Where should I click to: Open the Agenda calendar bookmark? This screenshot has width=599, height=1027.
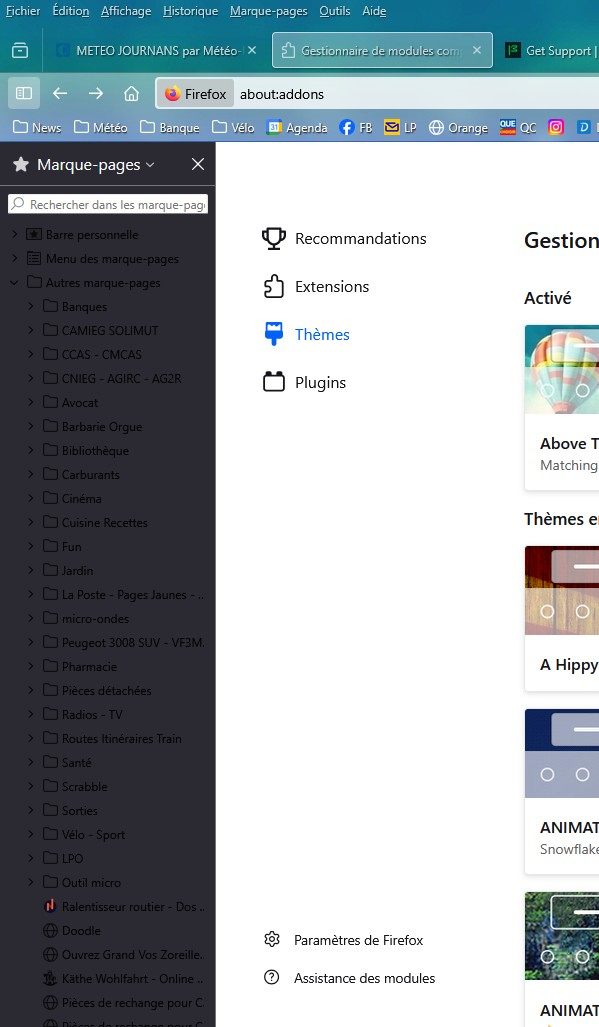[x=297, y=127]
